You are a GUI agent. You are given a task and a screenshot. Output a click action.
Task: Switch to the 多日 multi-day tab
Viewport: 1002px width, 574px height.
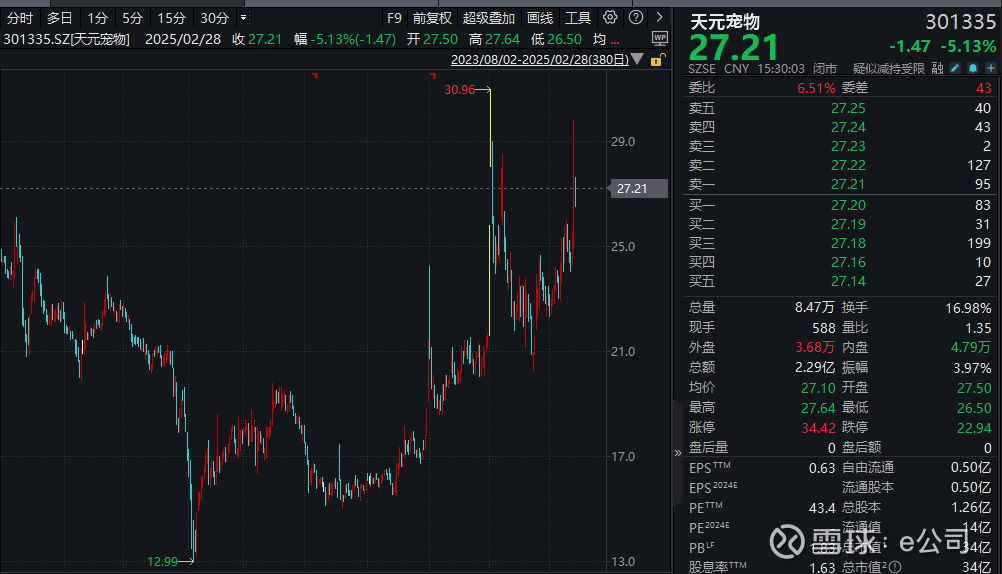[59, 18]
